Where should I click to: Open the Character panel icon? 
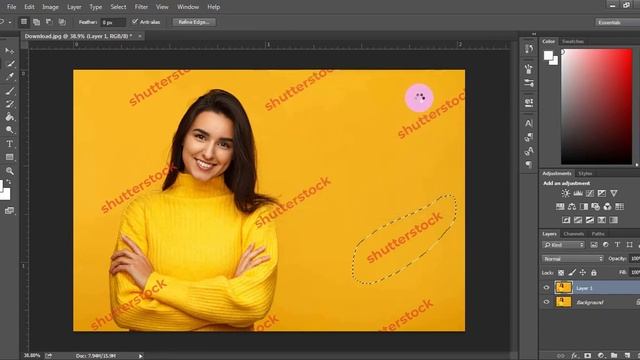529,123
